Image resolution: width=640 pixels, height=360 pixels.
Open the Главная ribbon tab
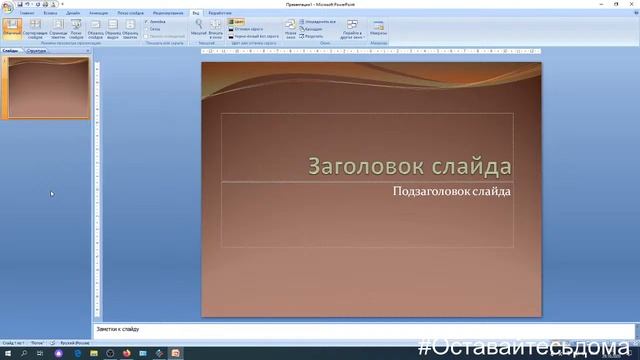[27, 13]
